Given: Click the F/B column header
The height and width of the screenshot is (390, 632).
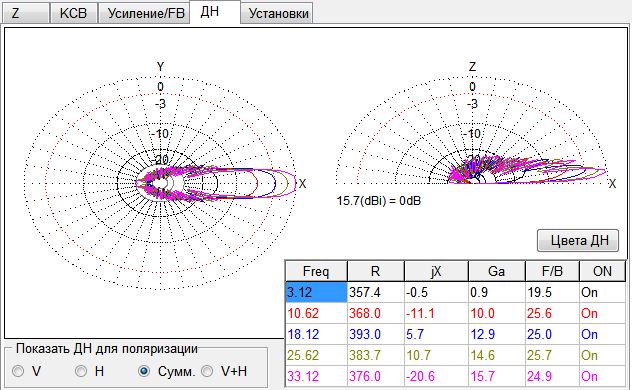Looking at the screenshot, I should 552,271.
